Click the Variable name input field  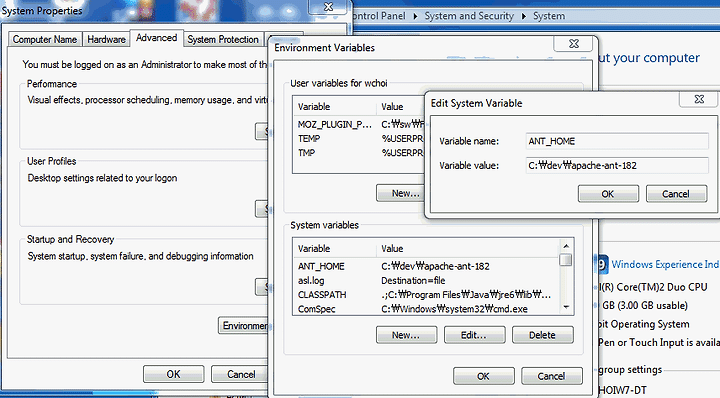click(x=617, y=141)
